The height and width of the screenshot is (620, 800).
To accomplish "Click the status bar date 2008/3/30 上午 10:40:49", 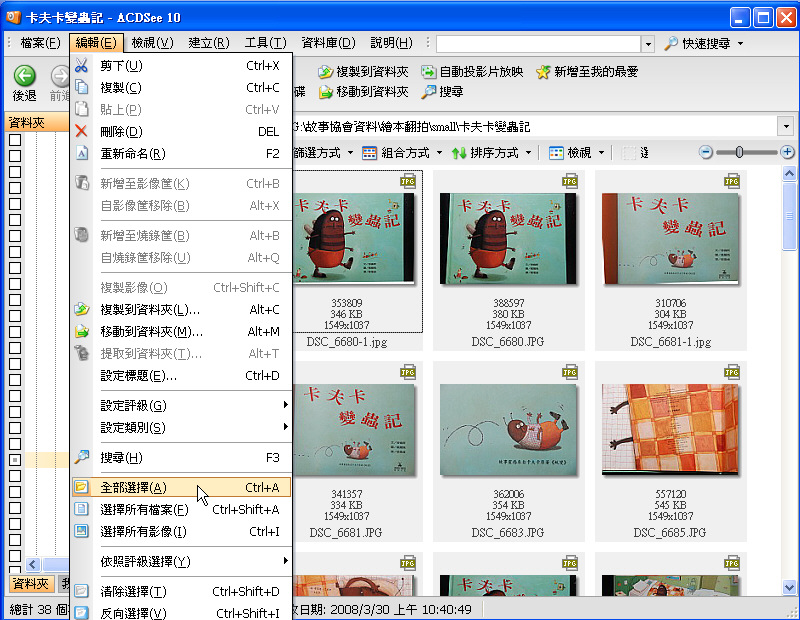I will click(x=401, y=609).
